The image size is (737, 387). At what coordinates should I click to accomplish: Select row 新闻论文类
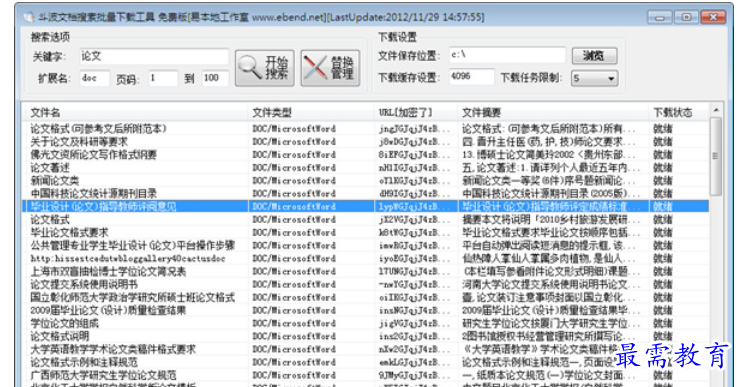(x=366, y=181)
